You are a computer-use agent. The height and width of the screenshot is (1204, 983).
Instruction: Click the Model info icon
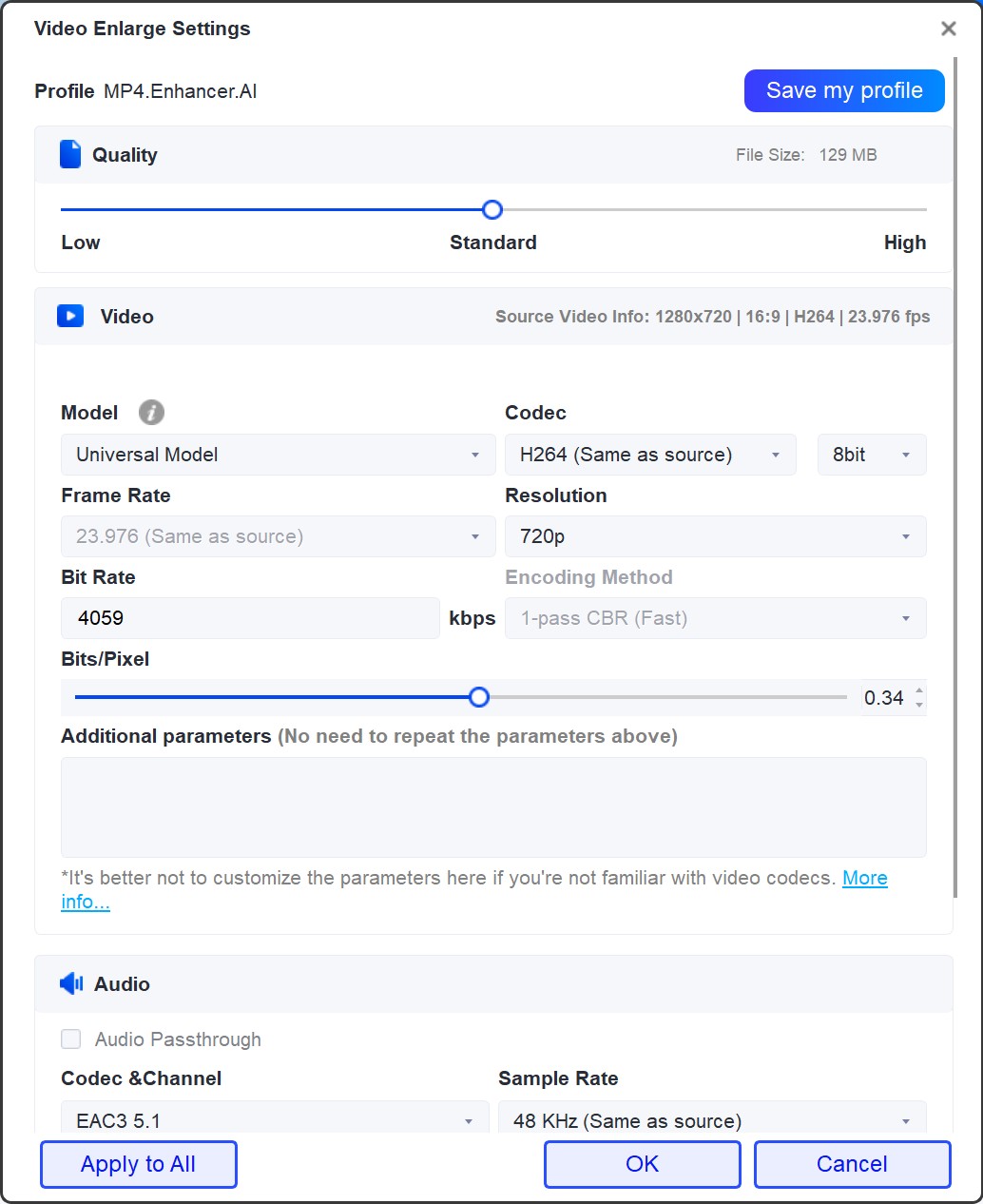(x=151, y=413)
